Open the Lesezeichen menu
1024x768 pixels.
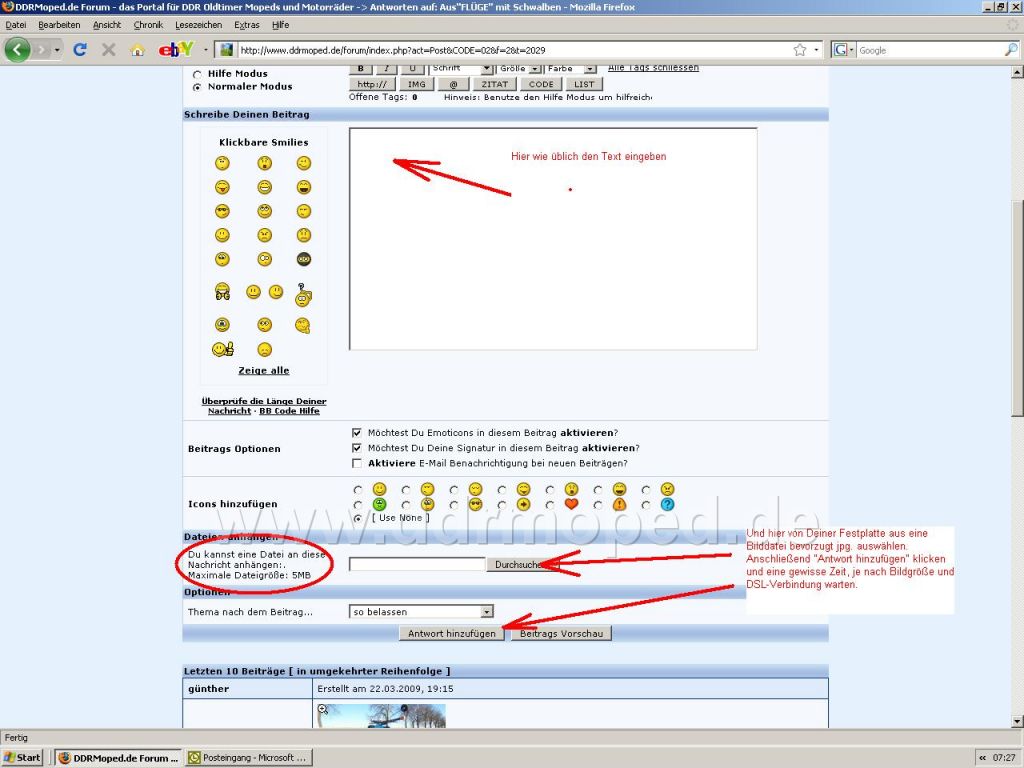(x=198, y=24)
